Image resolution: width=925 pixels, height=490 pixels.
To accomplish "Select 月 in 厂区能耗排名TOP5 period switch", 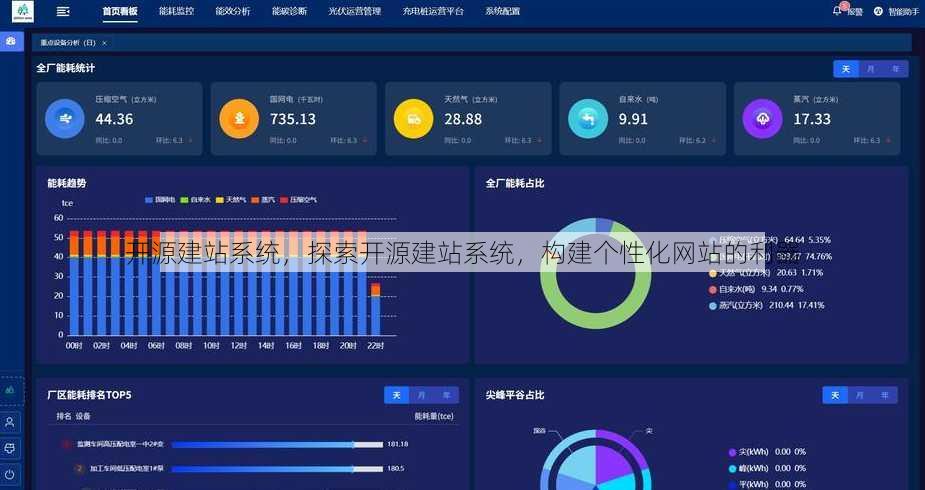I will (421, 395).
